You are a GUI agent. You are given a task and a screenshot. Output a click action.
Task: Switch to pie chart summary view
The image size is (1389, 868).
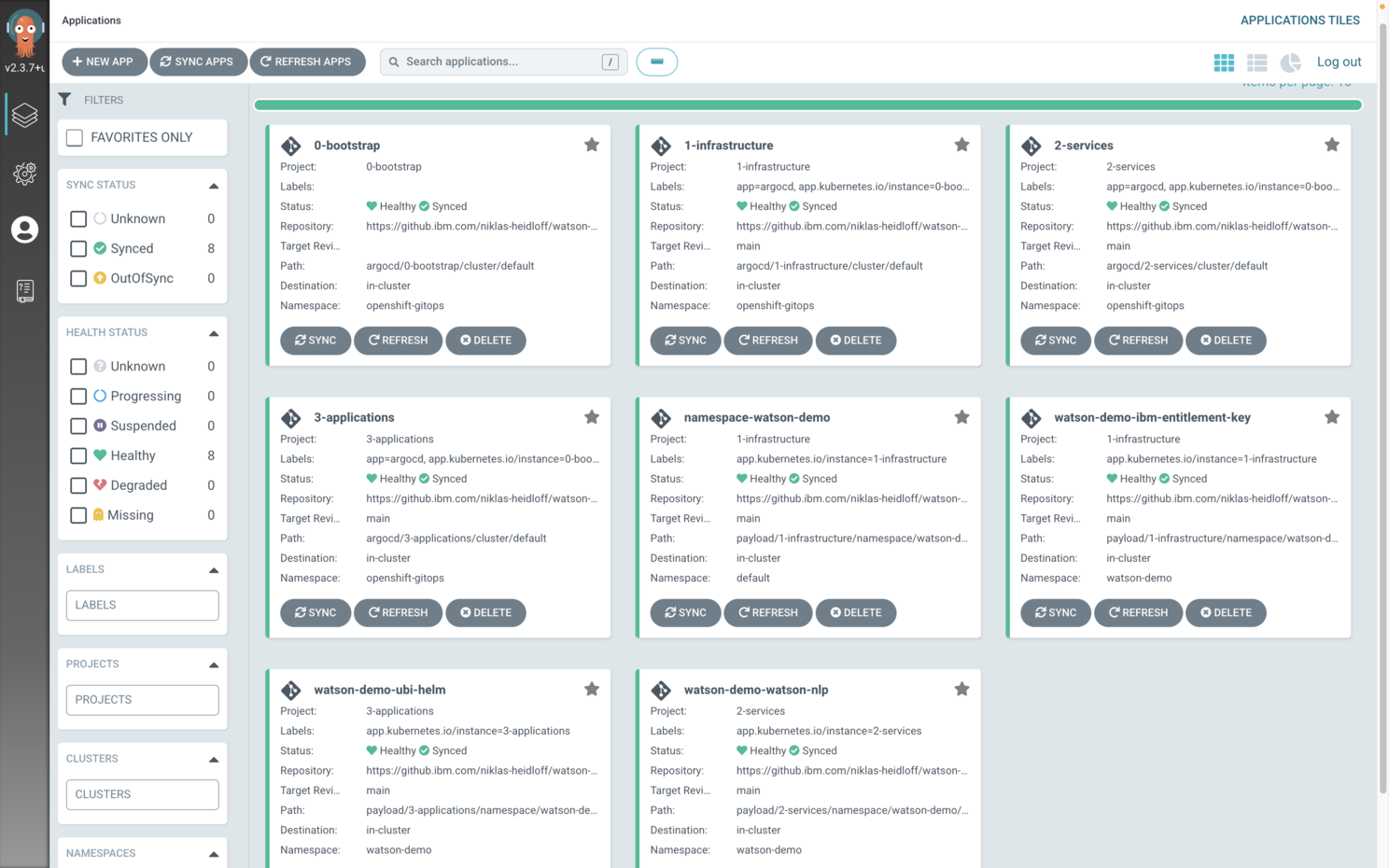[1291, 63]
